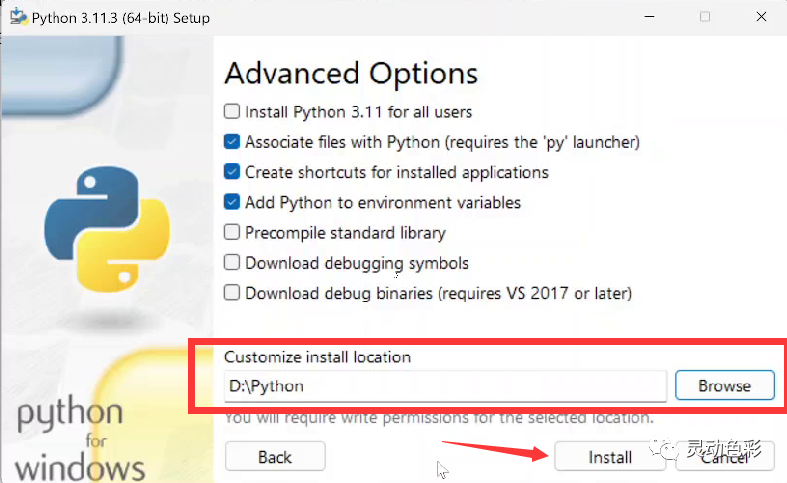Click the Python installer icon in title bar
Viewport: 787px width, 483px height.
[x=19, y=17]
